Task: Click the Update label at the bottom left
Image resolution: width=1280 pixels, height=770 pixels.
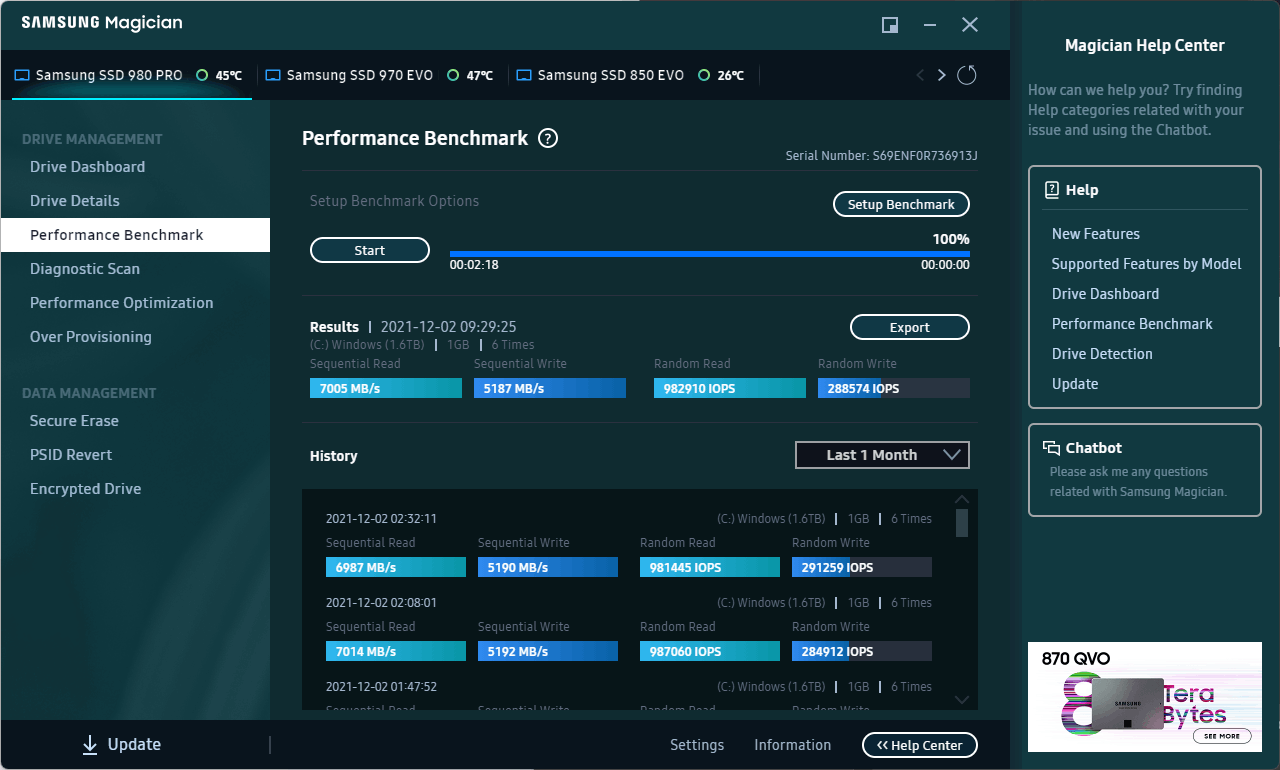Action: coord(134,744)
